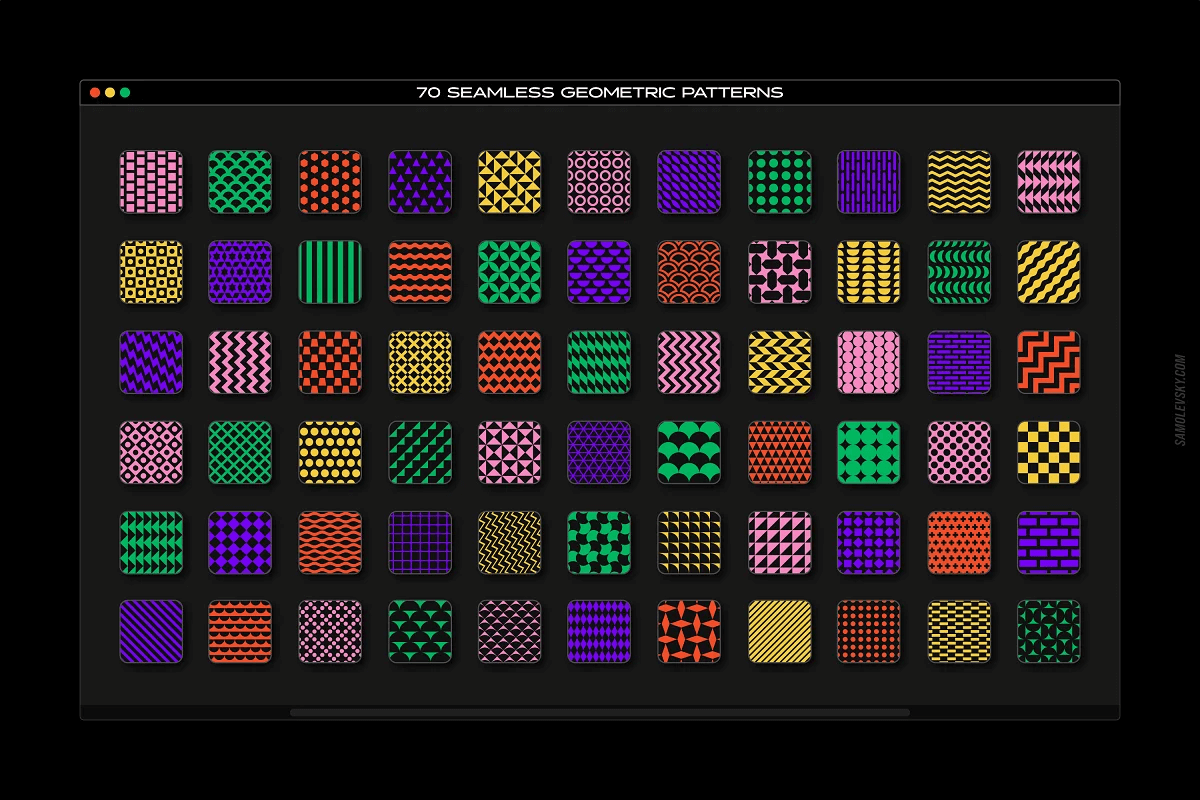Open the green scales pattern in fourth row

pyautogui.click(x=689, y=453)
